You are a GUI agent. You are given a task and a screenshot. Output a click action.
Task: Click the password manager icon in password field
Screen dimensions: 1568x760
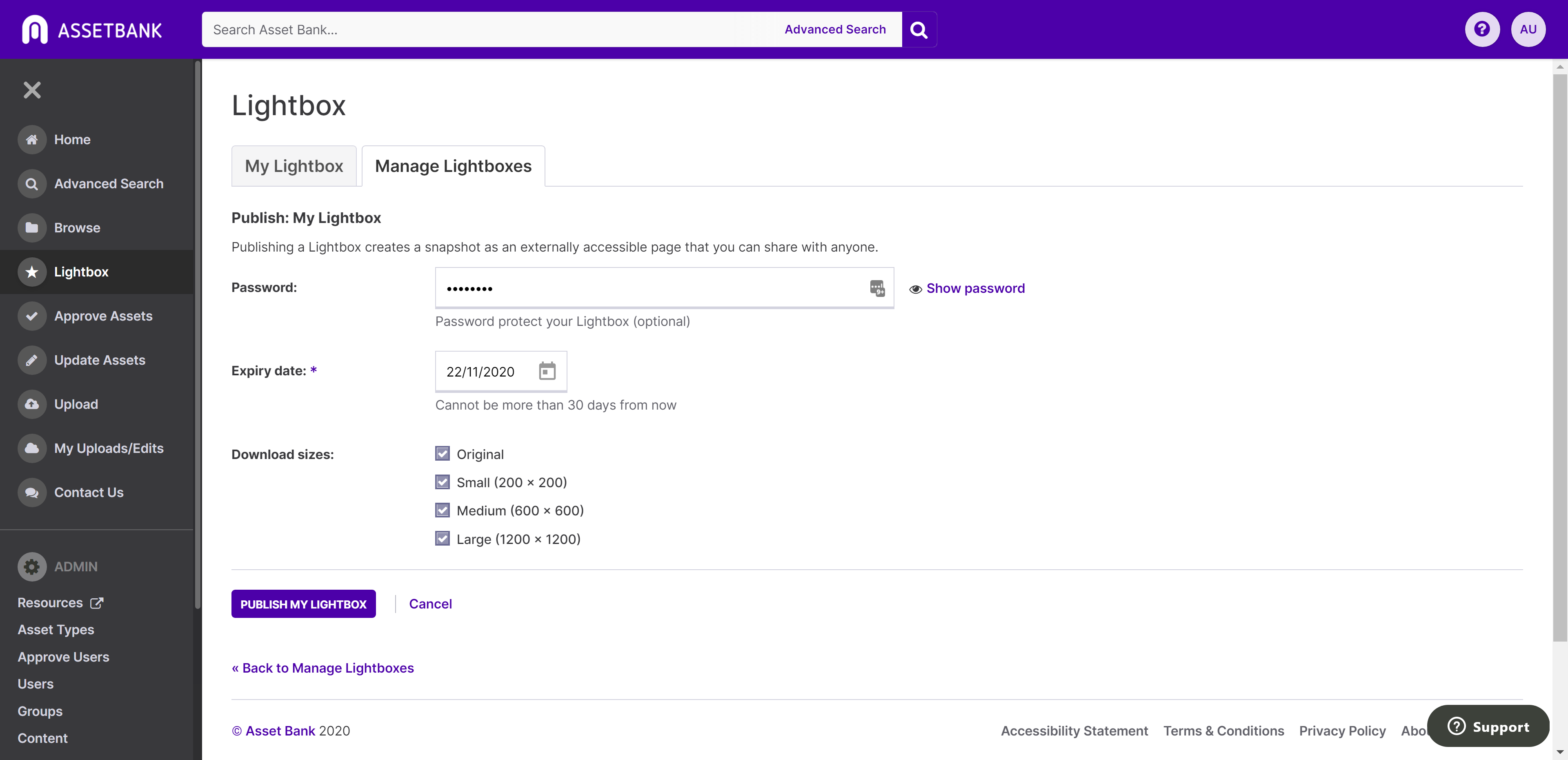[877, 288]
